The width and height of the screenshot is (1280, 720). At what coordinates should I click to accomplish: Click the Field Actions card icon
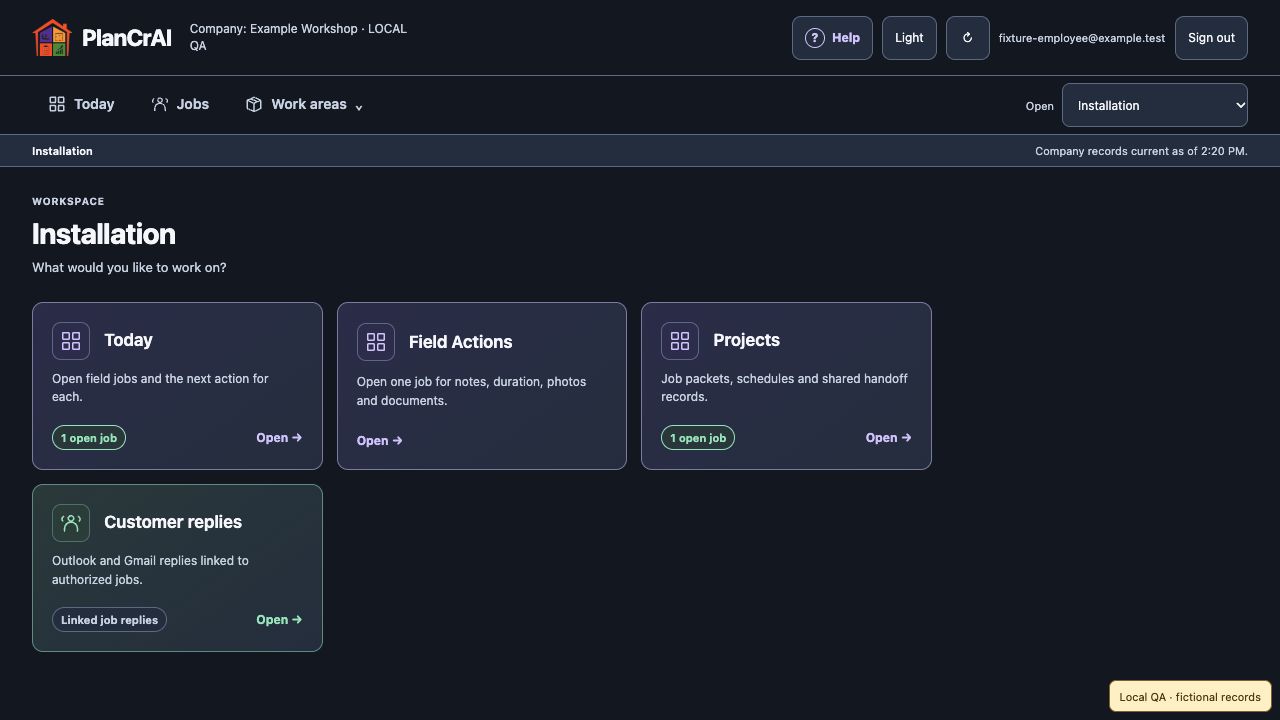pos(376,342)
